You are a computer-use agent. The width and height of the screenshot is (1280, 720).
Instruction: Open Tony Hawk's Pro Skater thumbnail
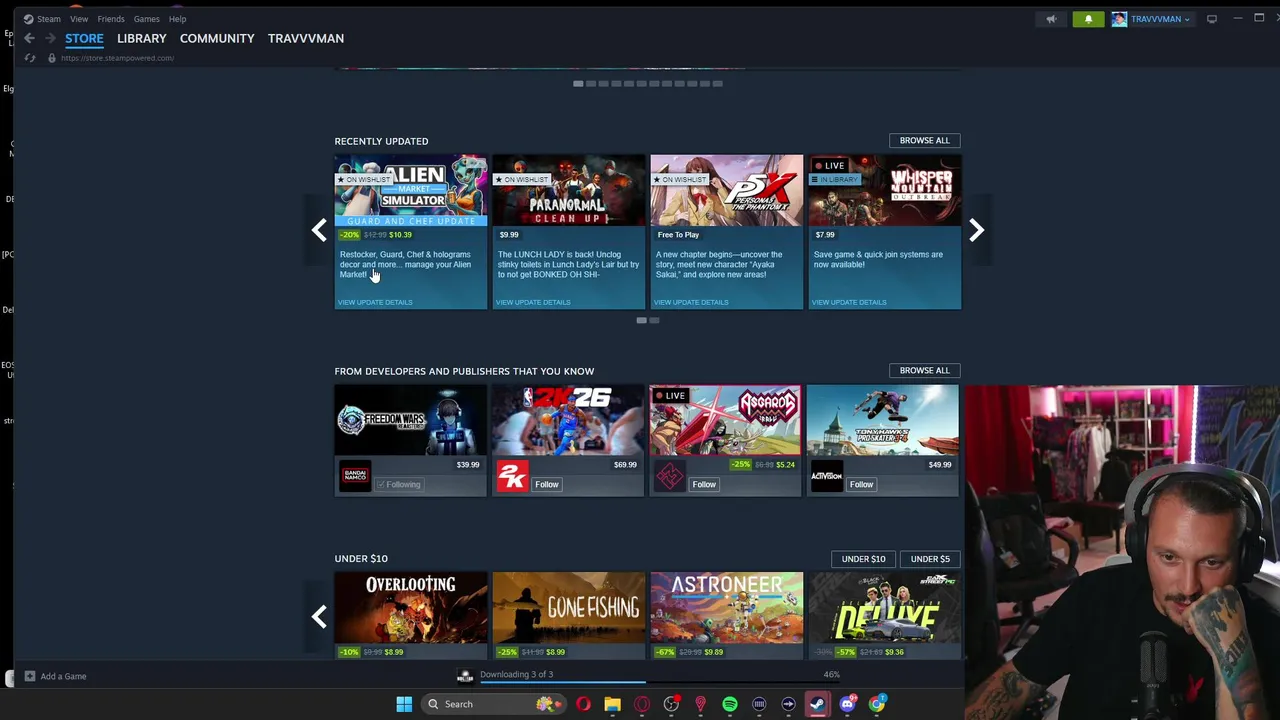[x=883, y=420]
